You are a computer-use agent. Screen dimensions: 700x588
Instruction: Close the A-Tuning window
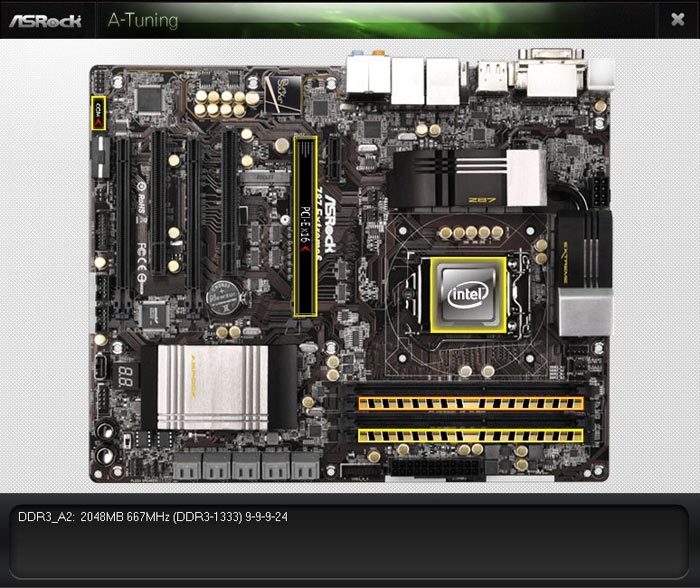(x=677, y=19)
